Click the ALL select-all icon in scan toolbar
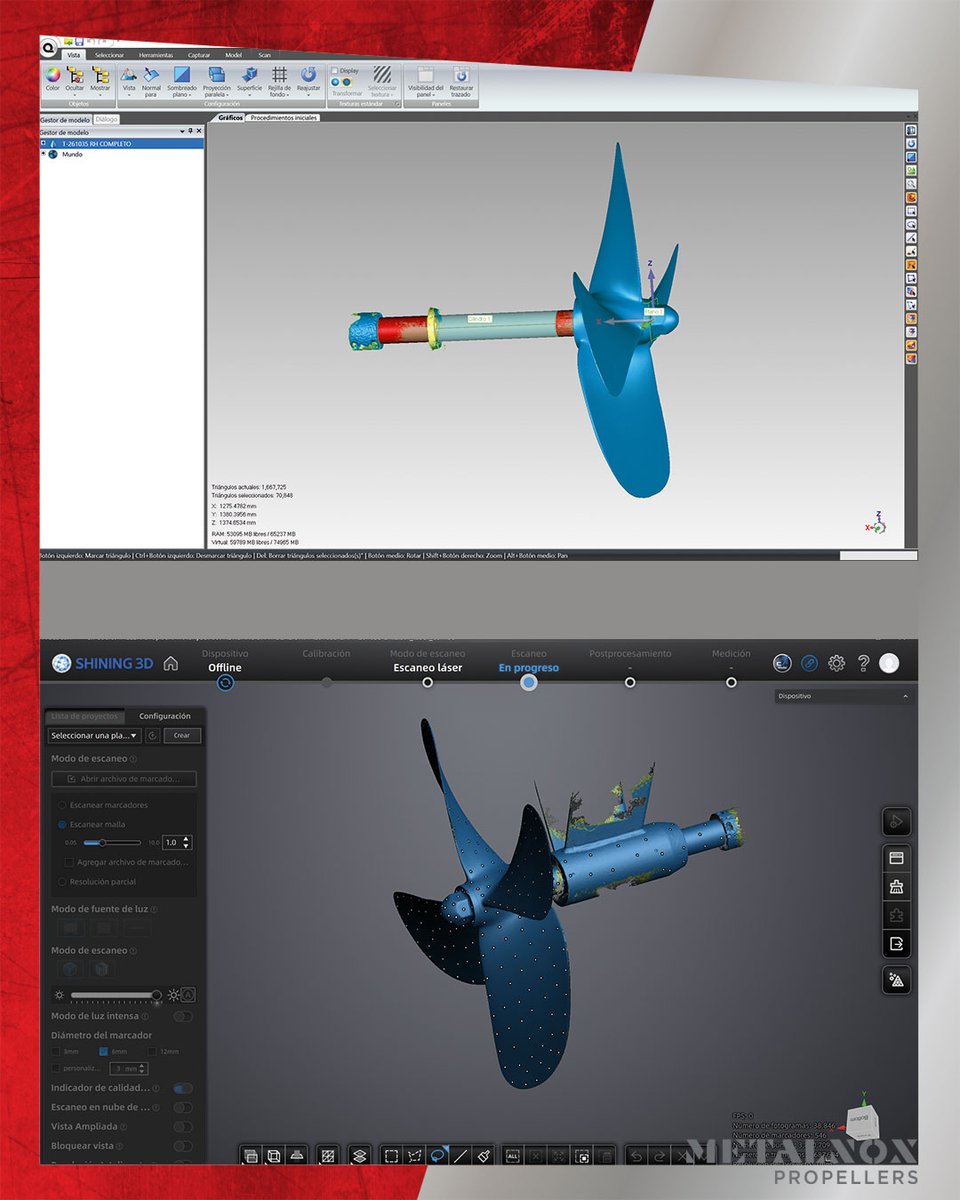The height and width of the screenshot is (1200, 960). pyautogui.click(x=512, y=1154)
